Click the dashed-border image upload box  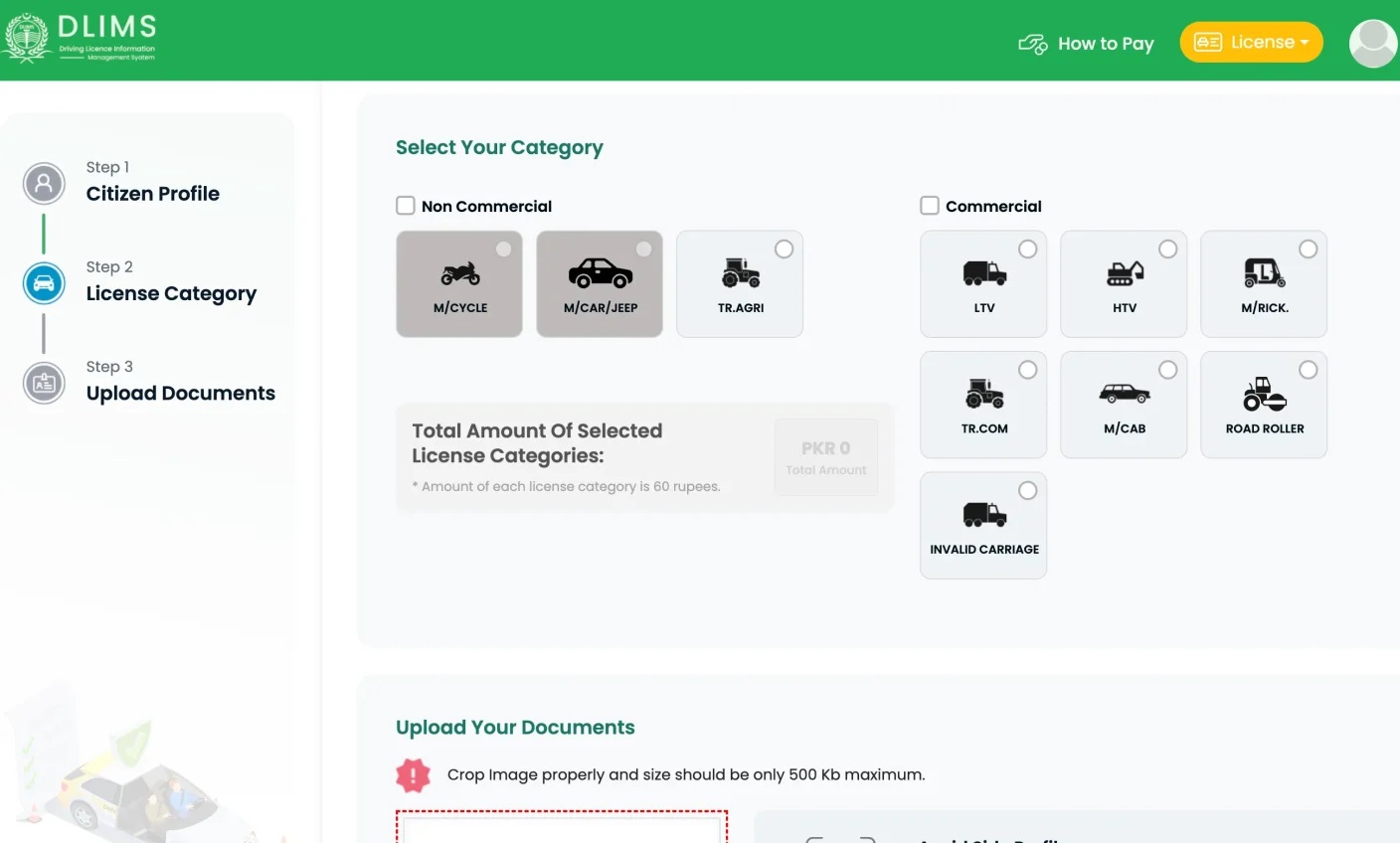pyautogui.click(x=562, y=828)
